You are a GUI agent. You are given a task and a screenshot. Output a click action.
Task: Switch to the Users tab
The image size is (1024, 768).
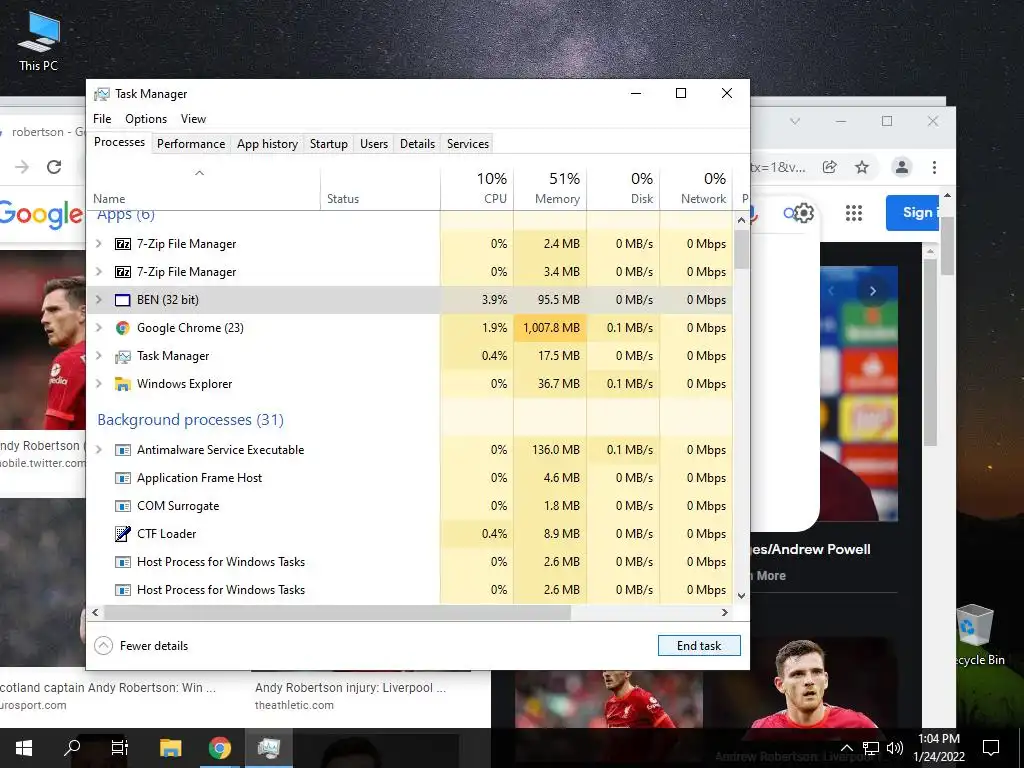click(x=374, y=144)
